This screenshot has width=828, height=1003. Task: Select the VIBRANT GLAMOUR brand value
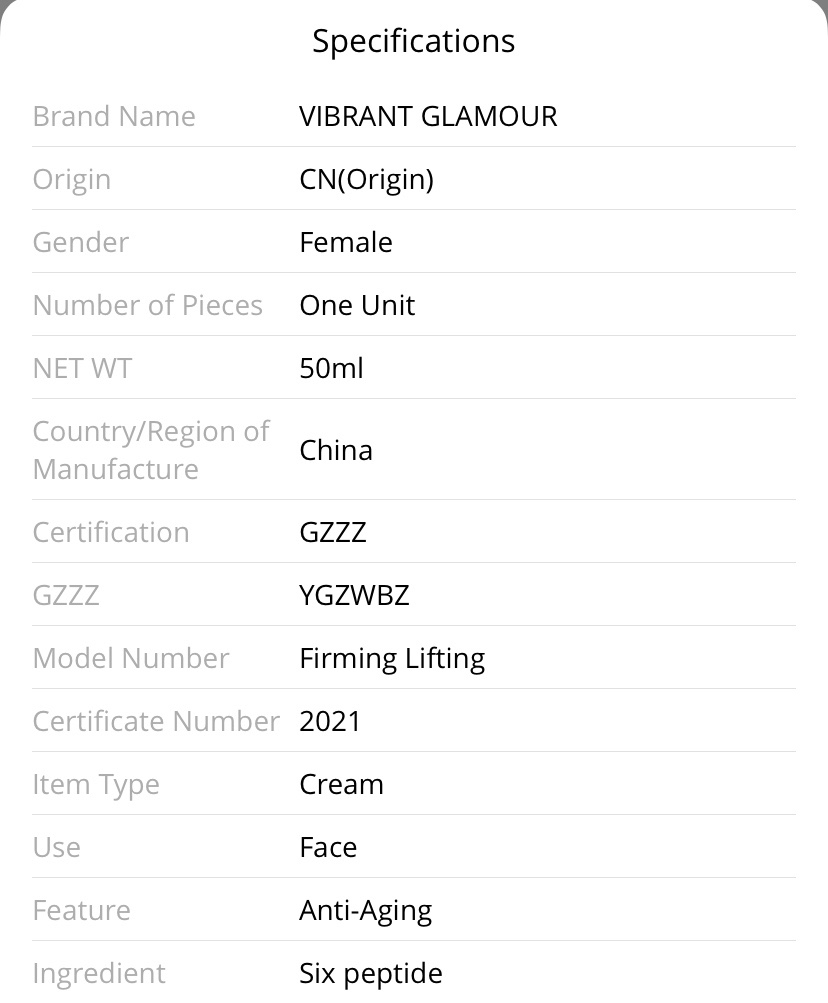click(x=428, y=116)
